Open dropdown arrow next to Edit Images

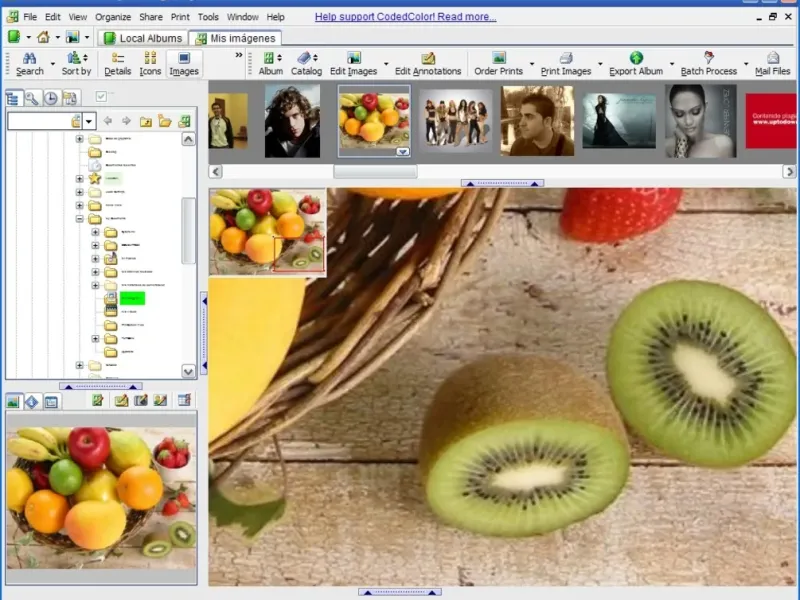pyautogui.click(x=386, y=64)
